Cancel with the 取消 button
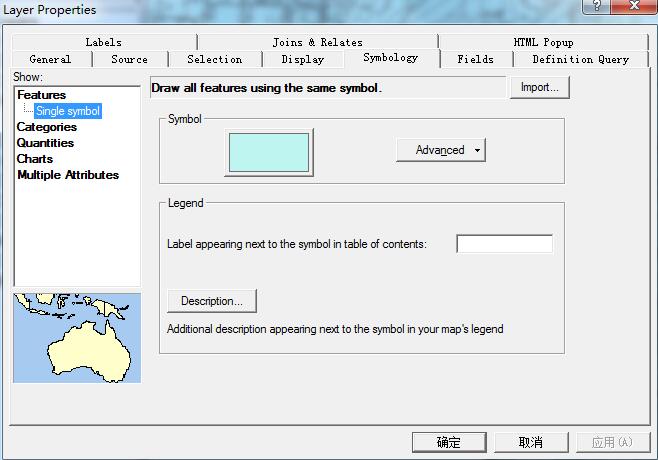The height and width of the screenshot is (460, 658). [531, 442]
